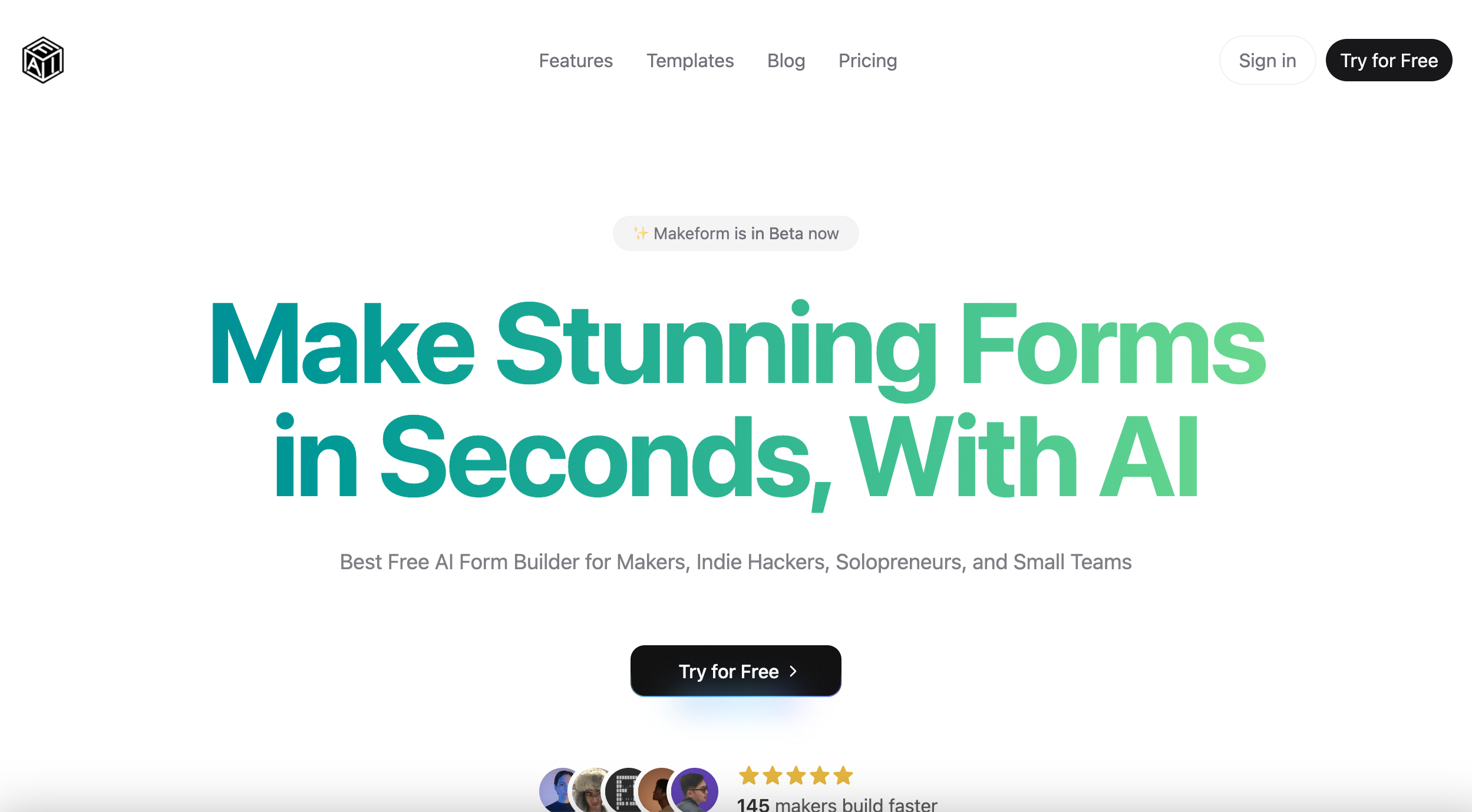
Task: Click the arrow icon inside Try for Free button
Action: (x=796, y=671)
